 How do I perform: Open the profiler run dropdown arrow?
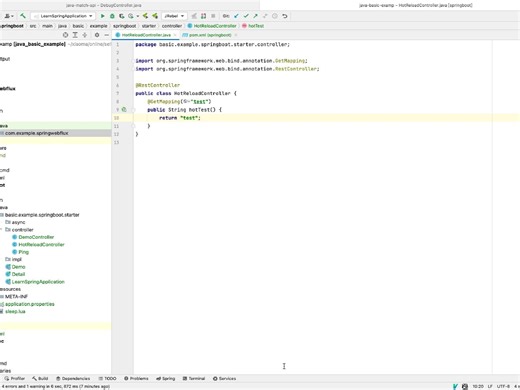[138, 16]
